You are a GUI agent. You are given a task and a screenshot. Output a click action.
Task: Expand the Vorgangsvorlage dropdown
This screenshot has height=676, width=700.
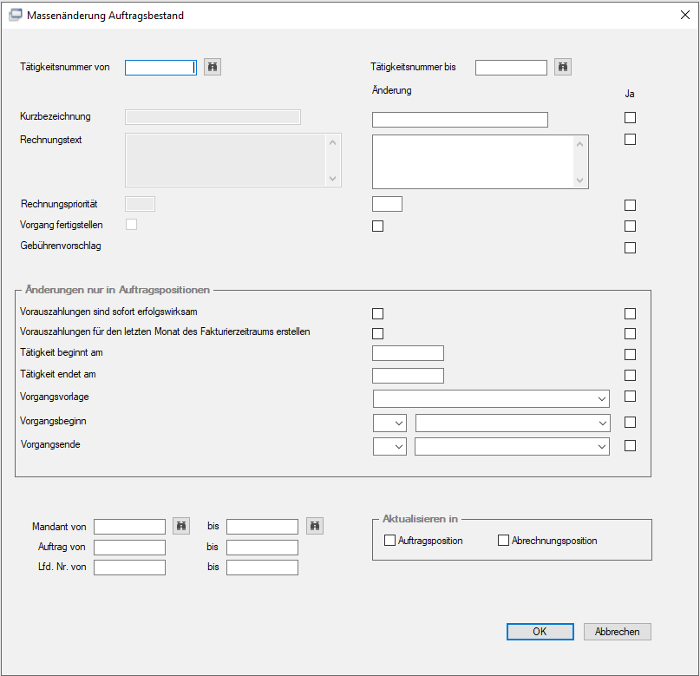(491, 399)
